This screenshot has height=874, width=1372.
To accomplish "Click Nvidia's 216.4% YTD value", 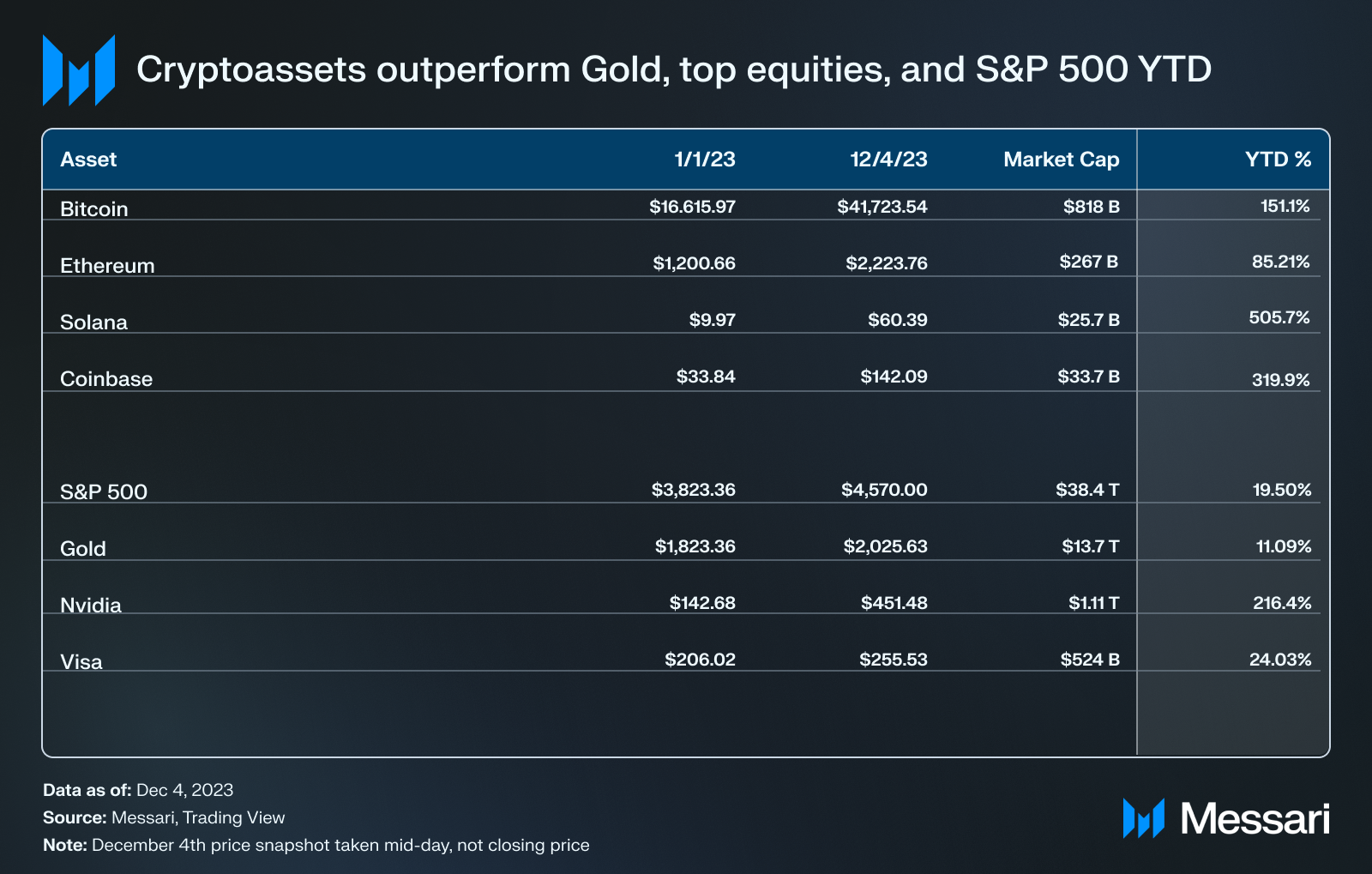I will click(1282, 603).
